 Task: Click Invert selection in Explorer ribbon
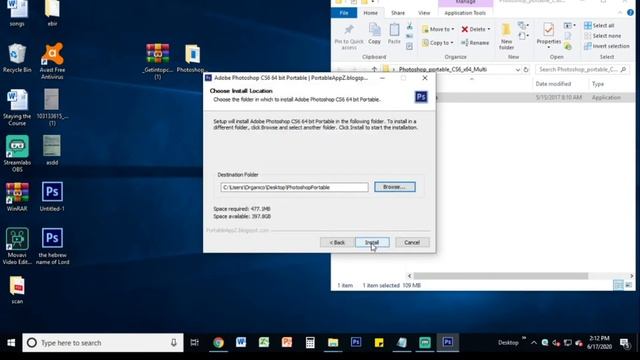pos(607,46)
